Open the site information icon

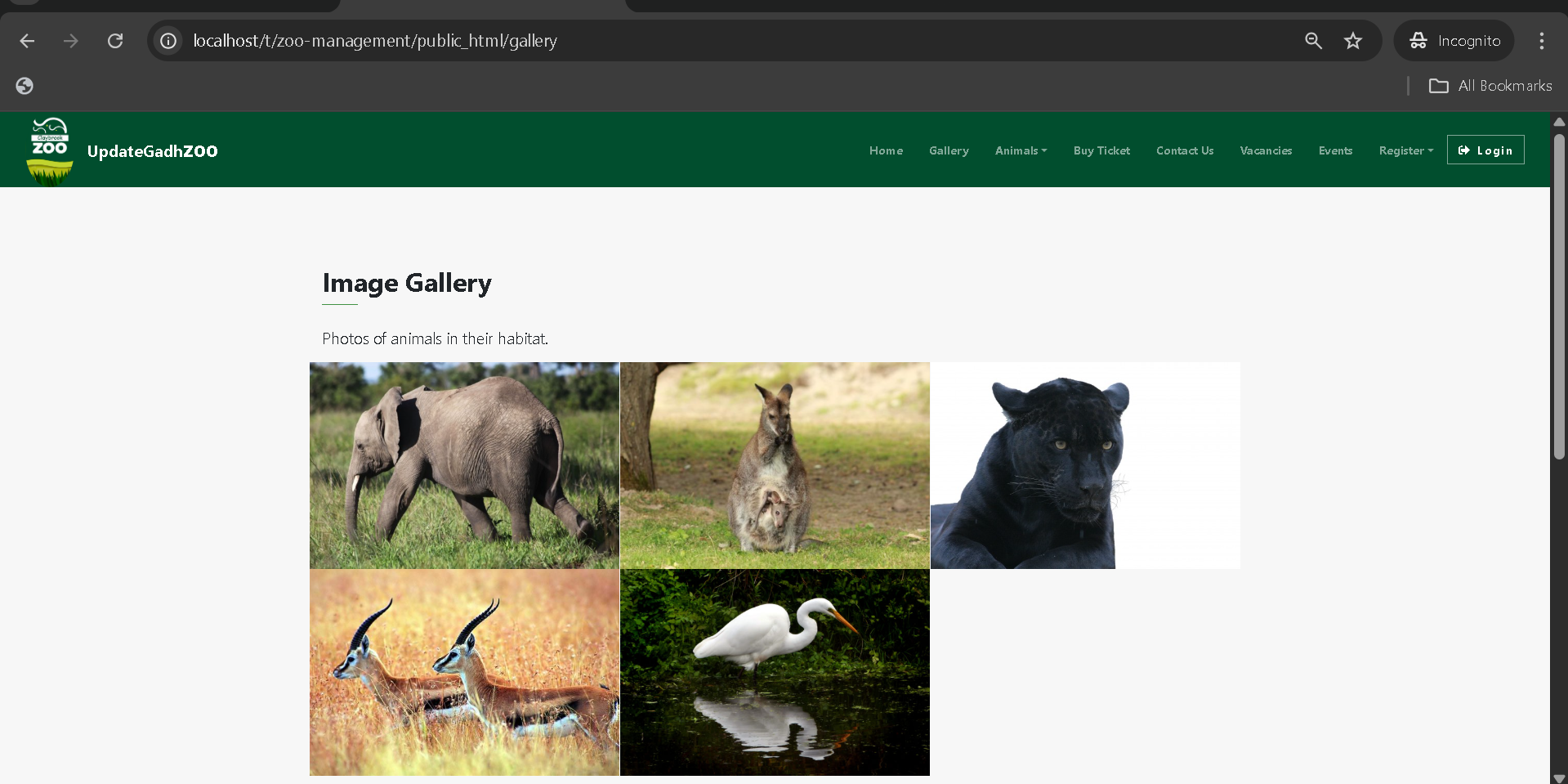tap(168, 41)
